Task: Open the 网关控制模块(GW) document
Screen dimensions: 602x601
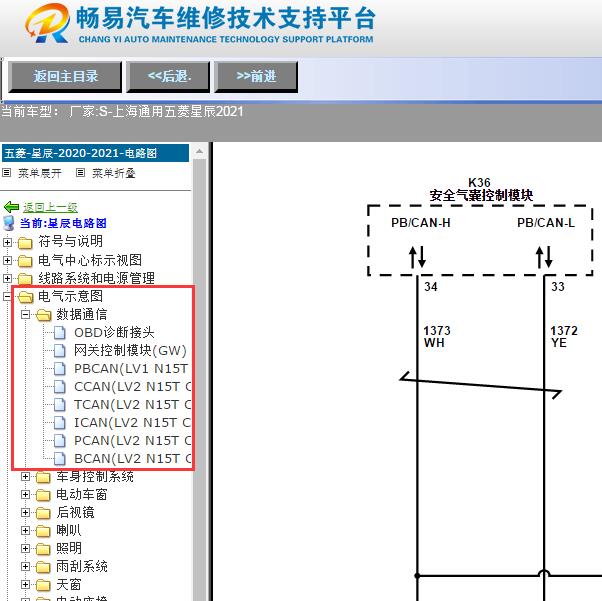Action: (130, 351)
